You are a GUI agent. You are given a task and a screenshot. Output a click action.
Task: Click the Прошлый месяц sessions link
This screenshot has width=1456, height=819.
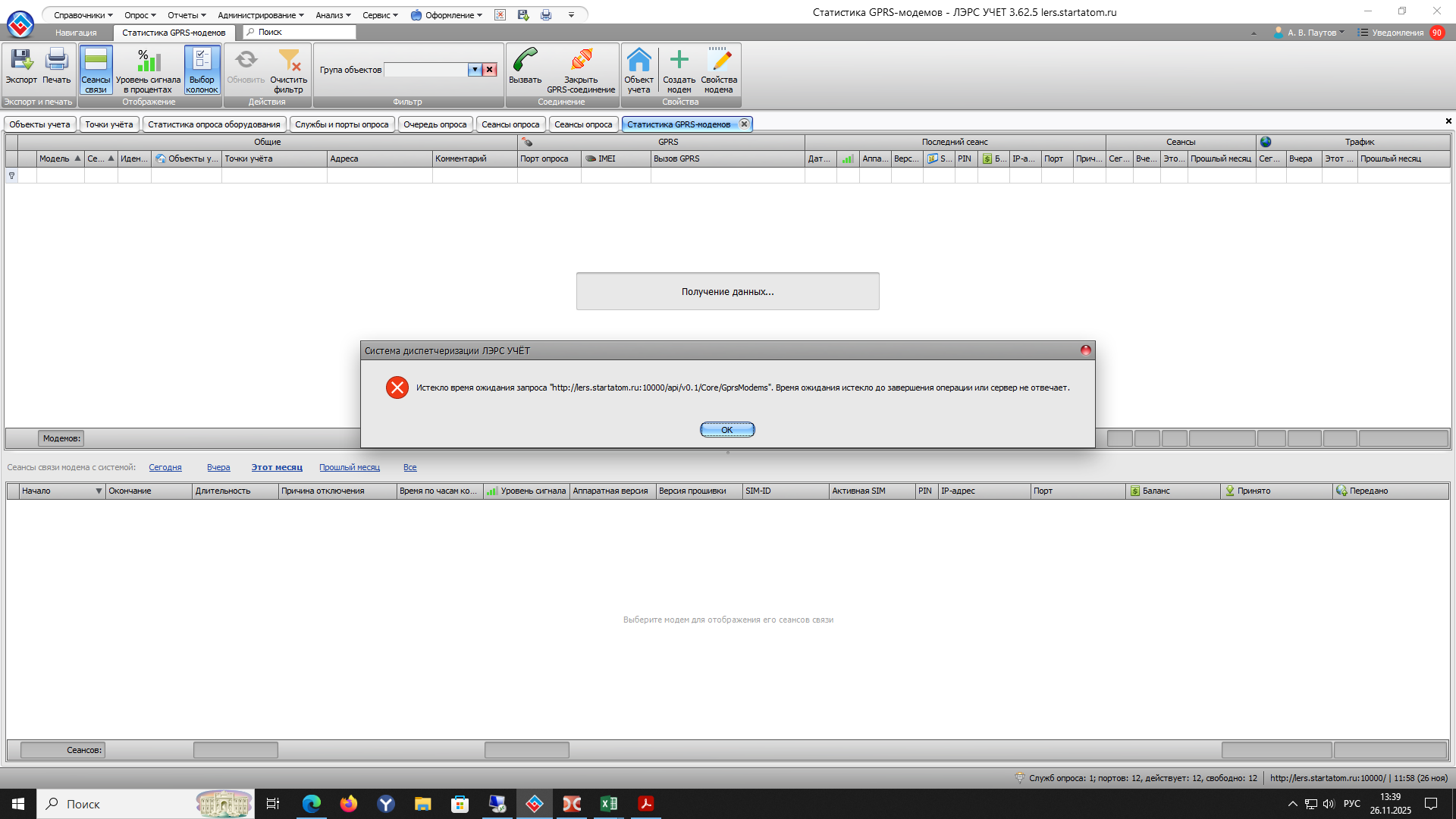click(349, 468)
